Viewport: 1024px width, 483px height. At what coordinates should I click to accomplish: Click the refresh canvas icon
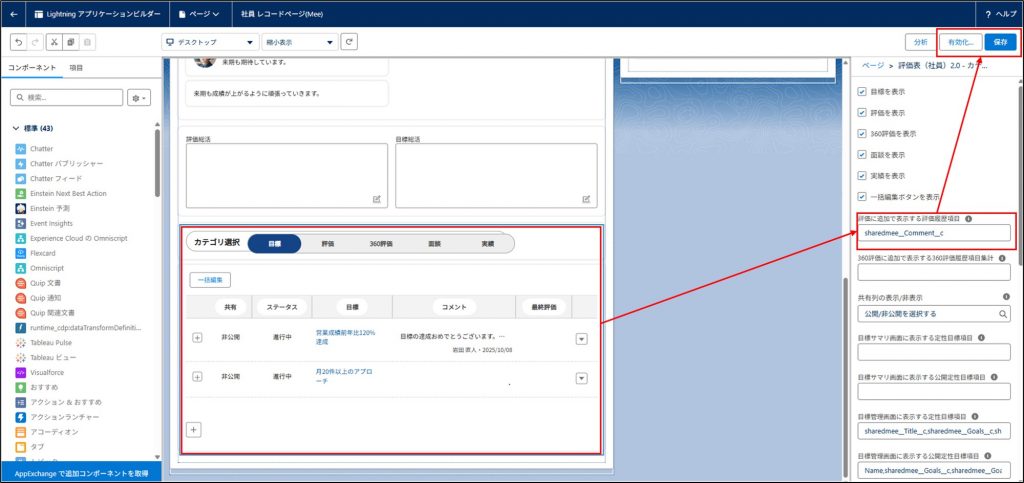(x=349, y=42)
